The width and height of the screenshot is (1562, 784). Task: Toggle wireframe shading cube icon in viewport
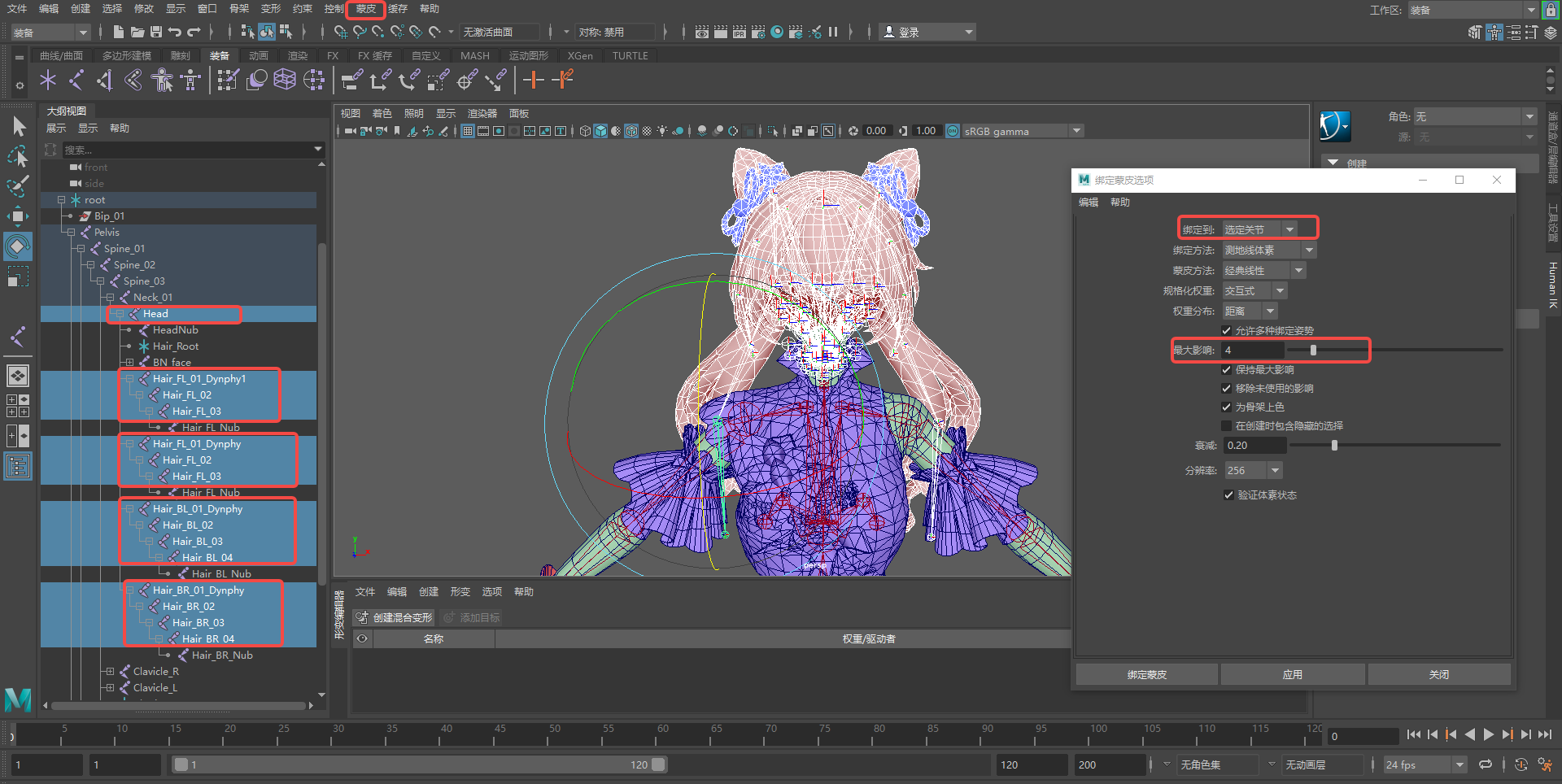585,131
